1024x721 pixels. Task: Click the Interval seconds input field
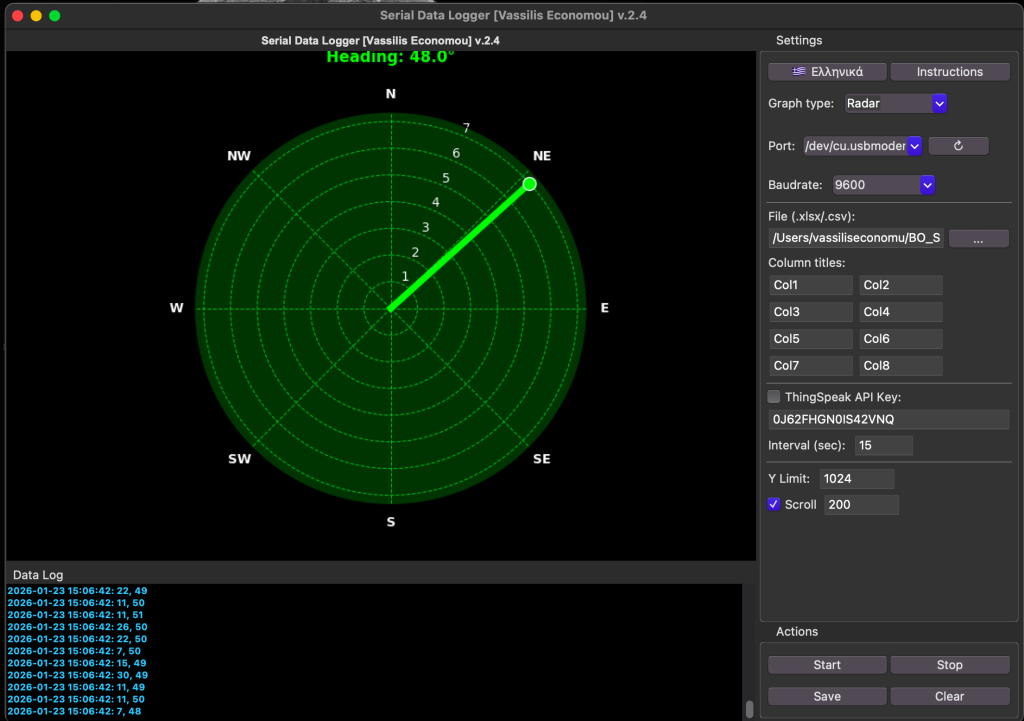tap(883, 445)
